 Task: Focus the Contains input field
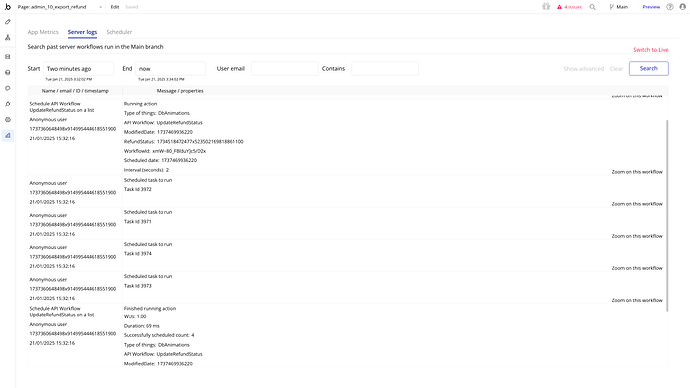[x=385, y=69]
